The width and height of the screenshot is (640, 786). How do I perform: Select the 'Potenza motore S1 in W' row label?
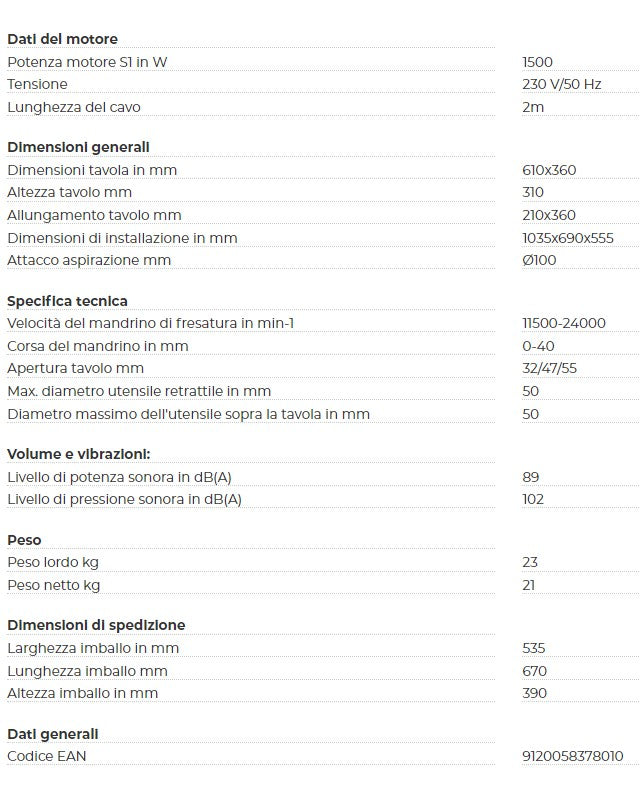87,62
